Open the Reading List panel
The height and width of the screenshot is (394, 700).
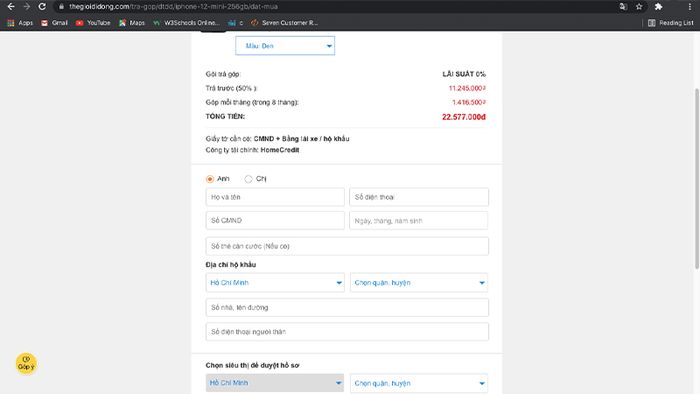[x=671, y=23]
